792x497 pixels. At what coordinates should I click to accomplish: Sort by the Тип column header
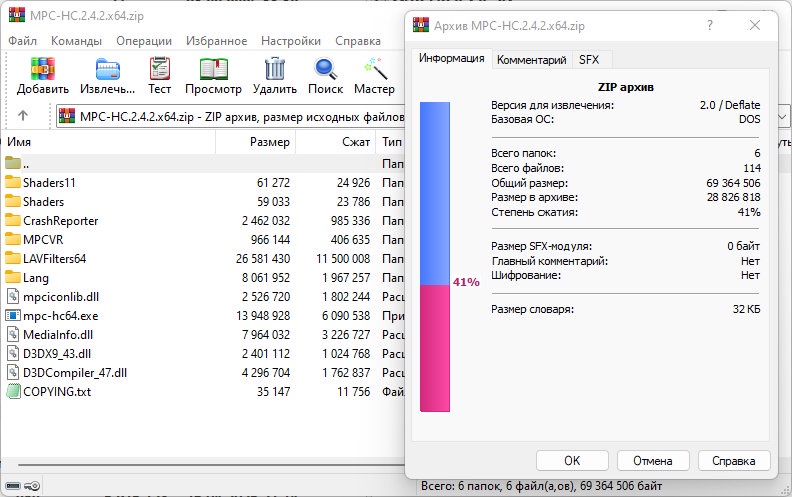[x=391, y=142]
